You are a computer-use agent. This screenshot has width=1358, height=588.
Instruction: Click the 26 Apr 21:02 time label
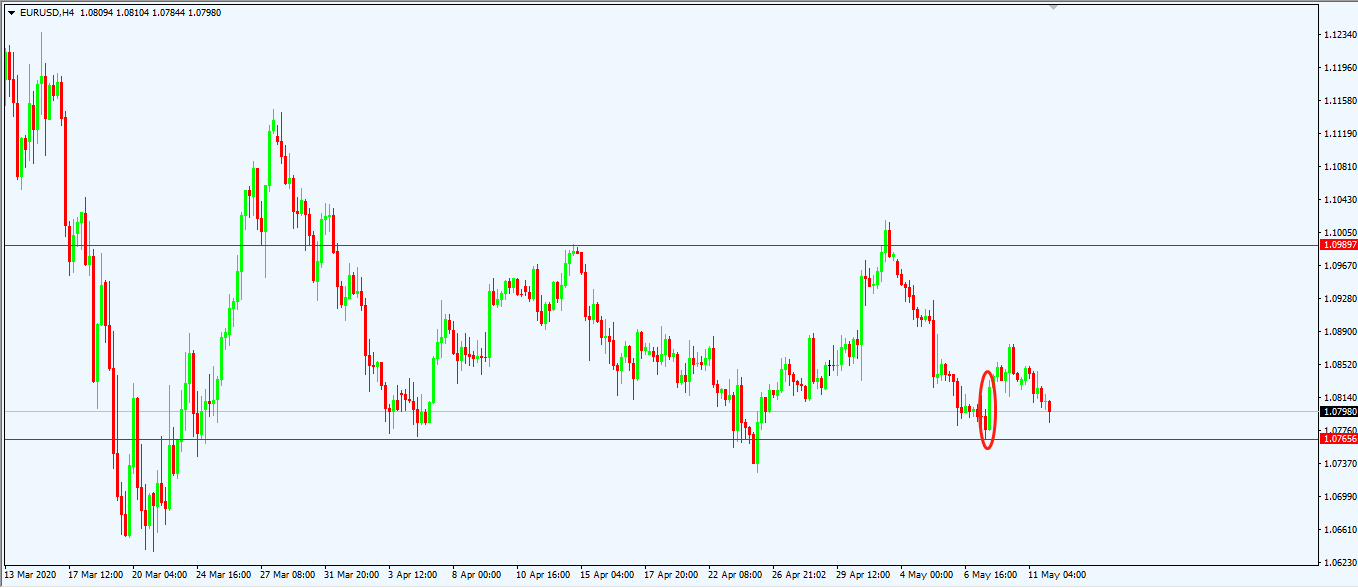point(799,575)
